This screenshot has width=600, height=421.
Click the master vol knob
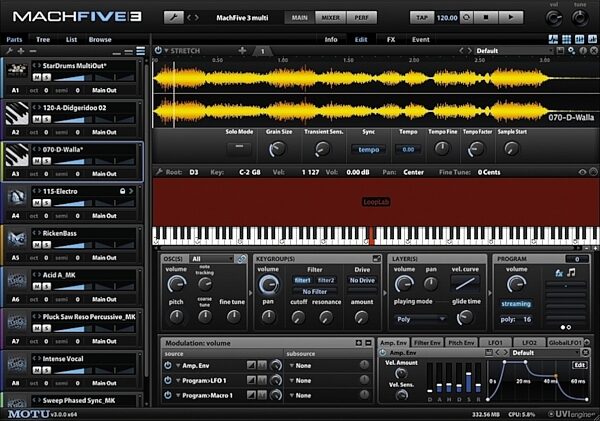(553, 18)
